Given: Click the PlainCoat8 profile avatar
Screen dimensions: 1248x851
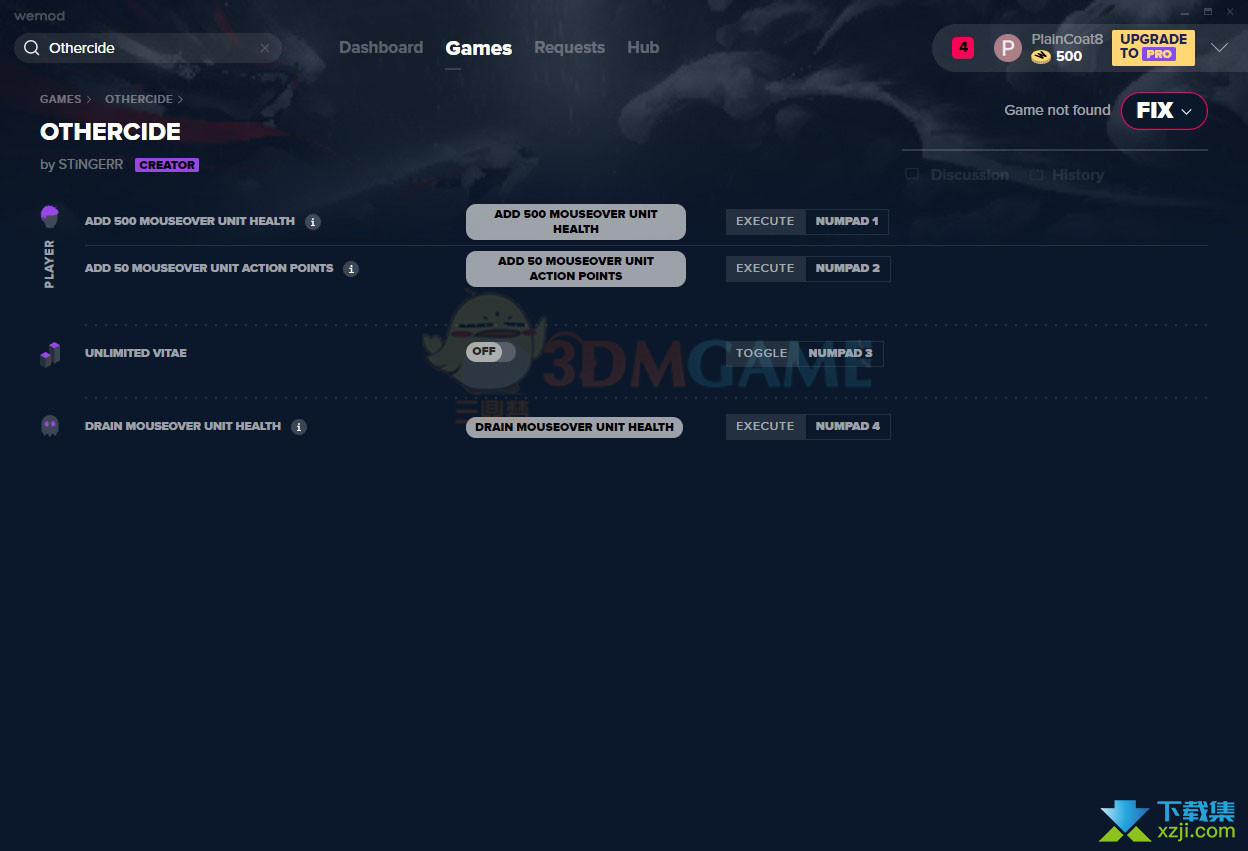Looking at the screenshot, I should coord(1008,48).
